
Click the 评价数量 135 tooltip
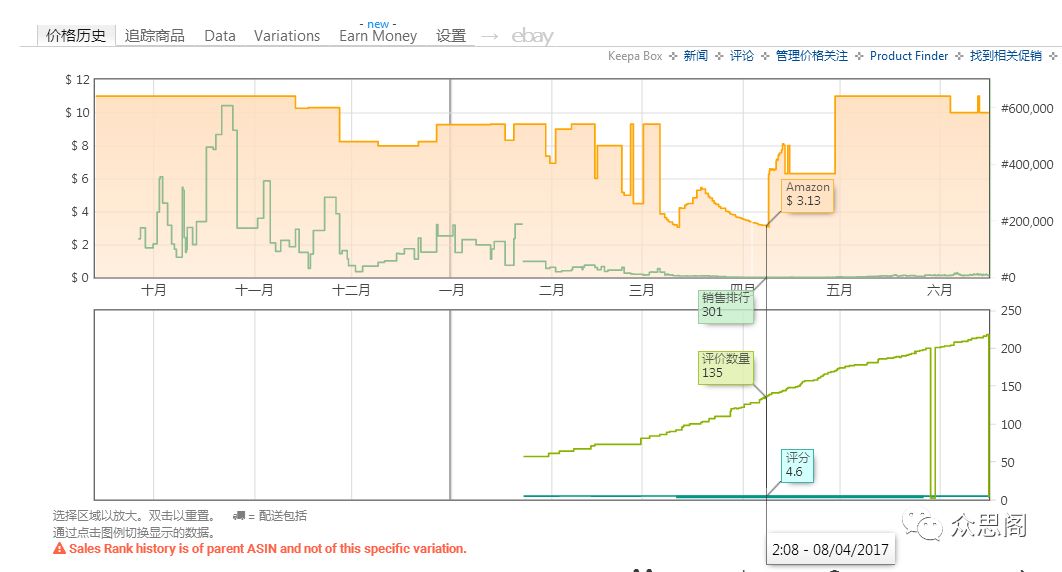point(725,366)
